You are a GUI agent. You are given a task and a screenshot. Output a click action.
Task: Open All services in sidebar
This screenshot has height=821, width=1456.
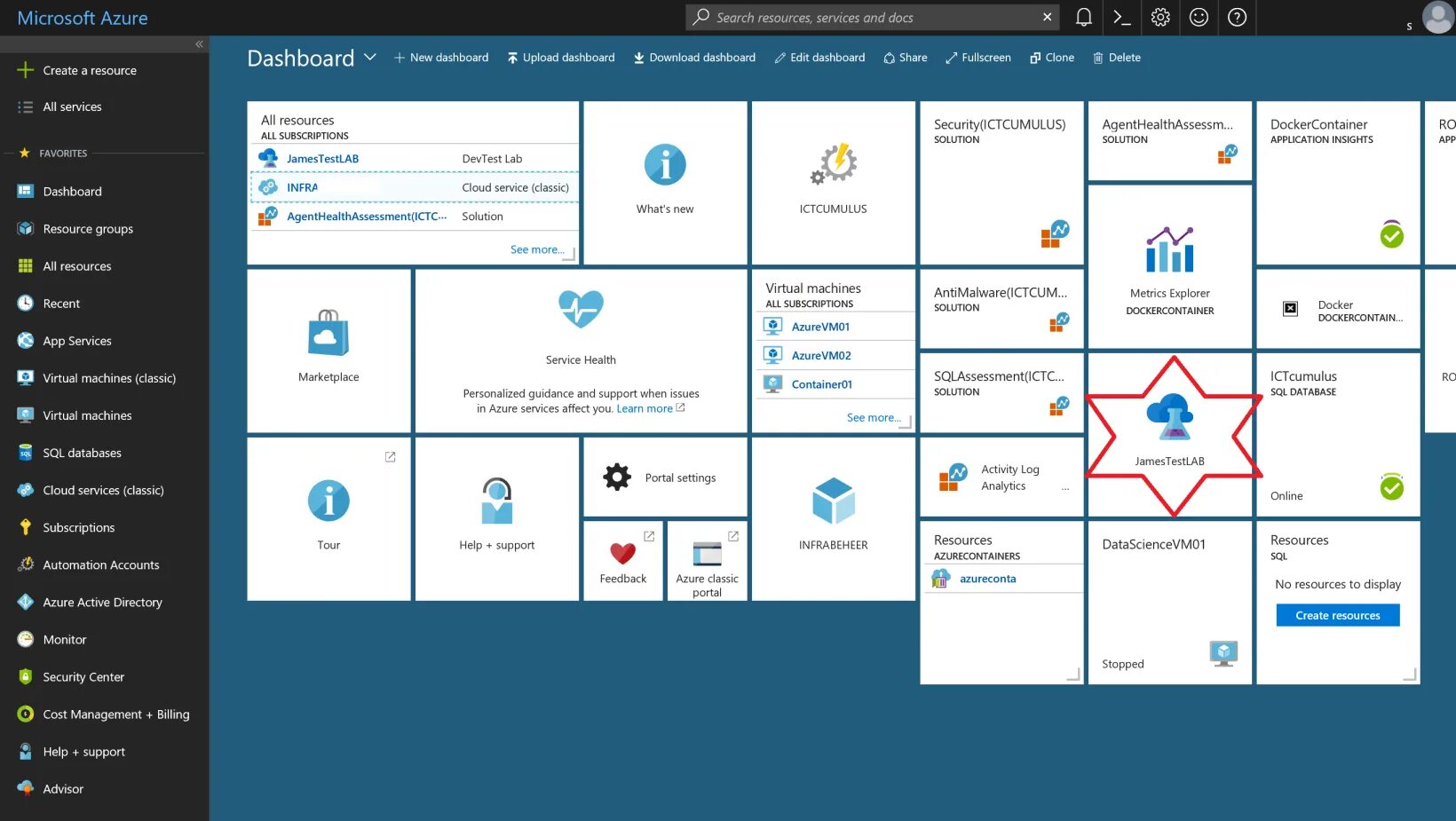pos(72,107)
